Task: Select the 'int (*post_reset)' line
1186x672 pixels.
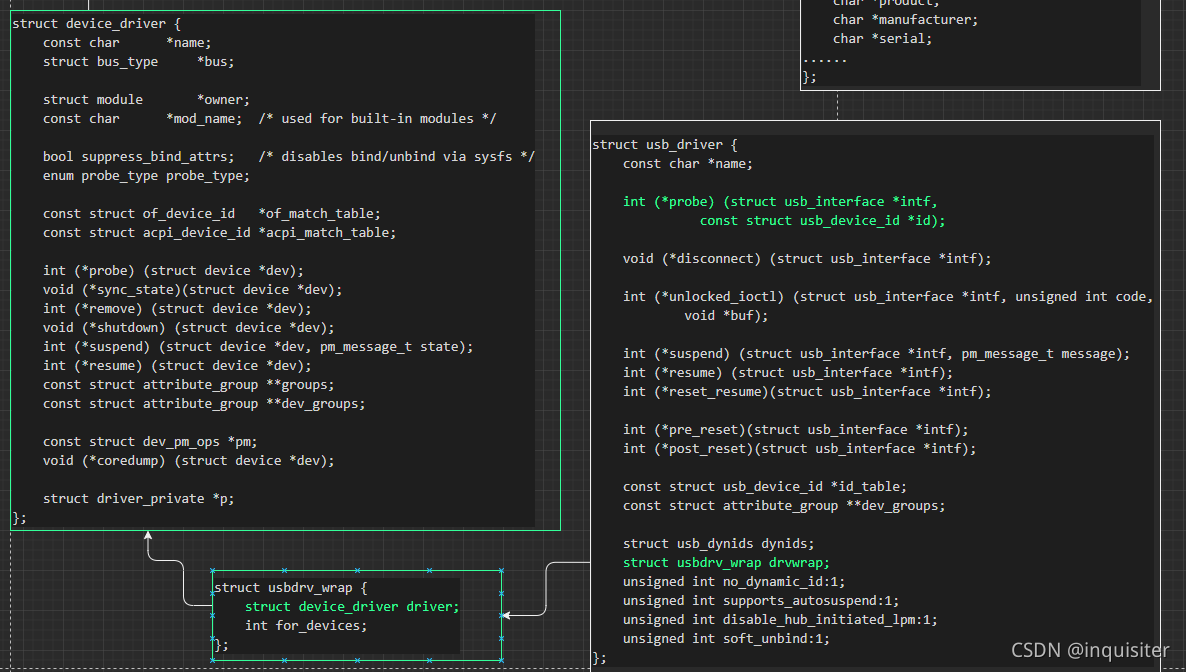Action: (799, 448)
